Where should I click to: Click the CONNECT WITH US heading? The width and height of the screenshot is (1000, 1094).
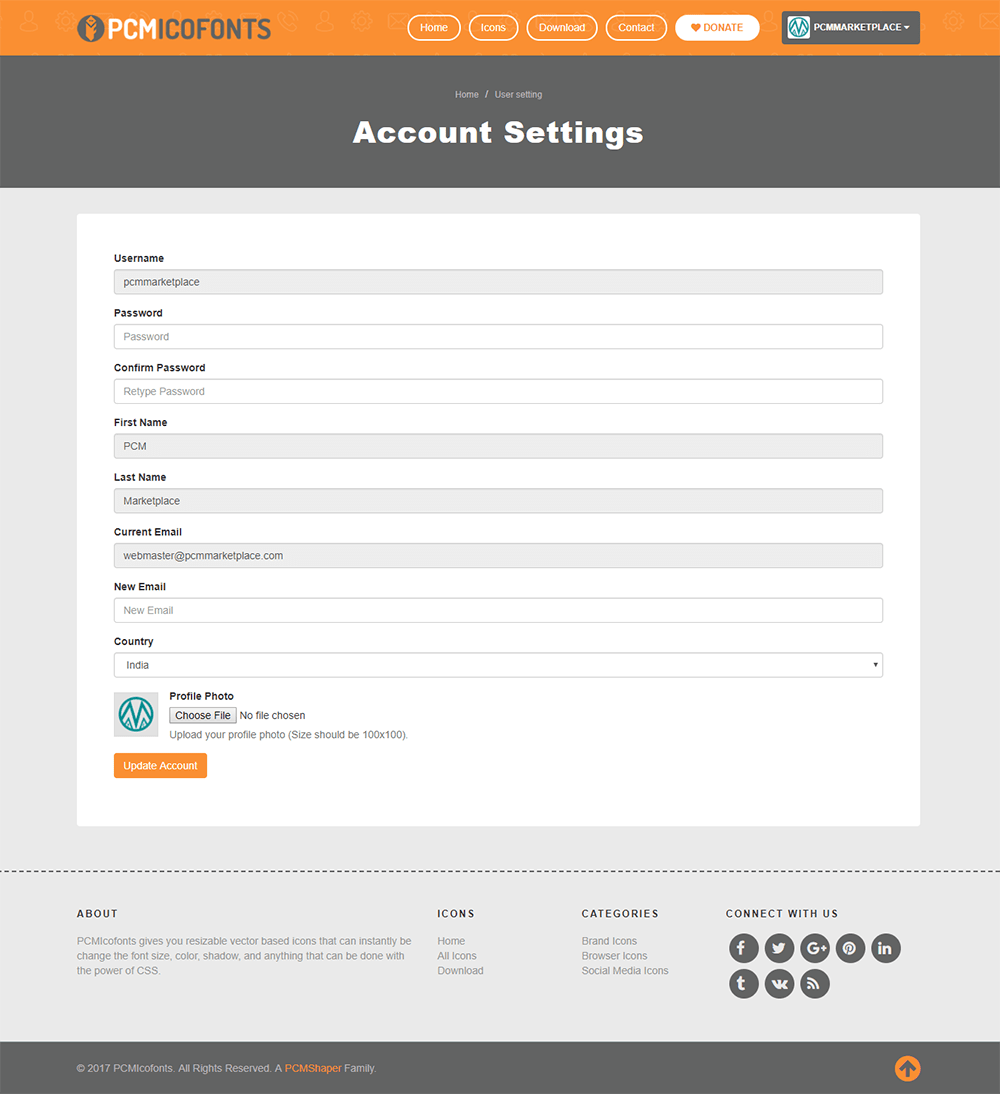point(782,913)
